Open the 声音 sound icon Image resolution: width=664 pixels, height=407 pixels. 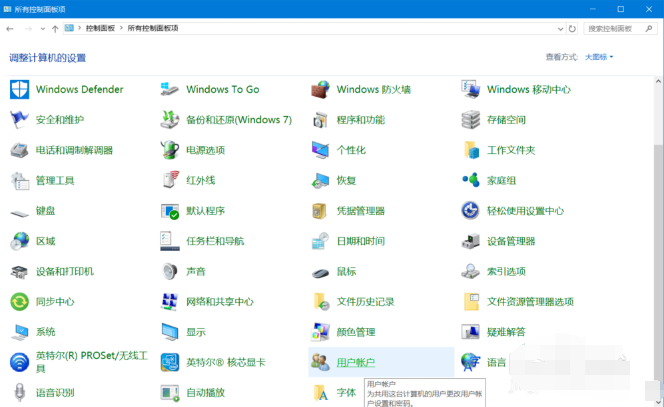(170, 271)
